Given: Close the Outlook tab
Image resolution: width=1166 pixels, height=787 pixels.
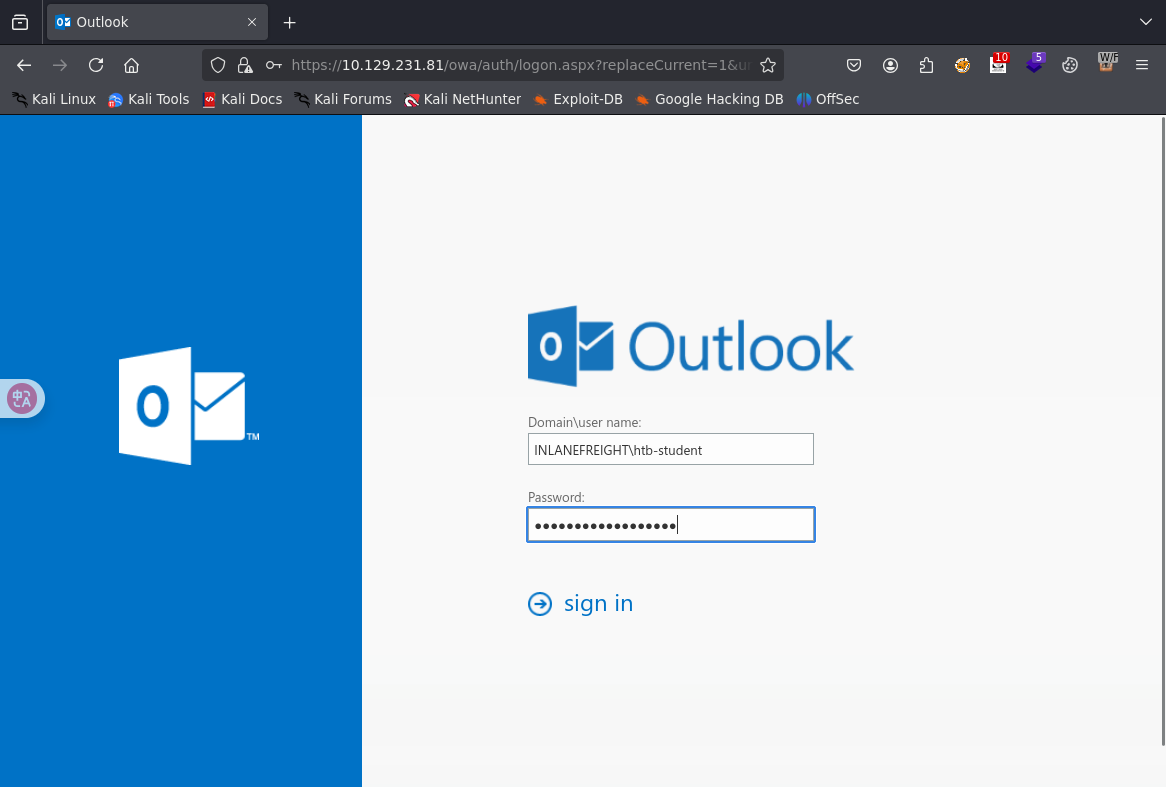Looking at the screenshot, I should 252,22.
